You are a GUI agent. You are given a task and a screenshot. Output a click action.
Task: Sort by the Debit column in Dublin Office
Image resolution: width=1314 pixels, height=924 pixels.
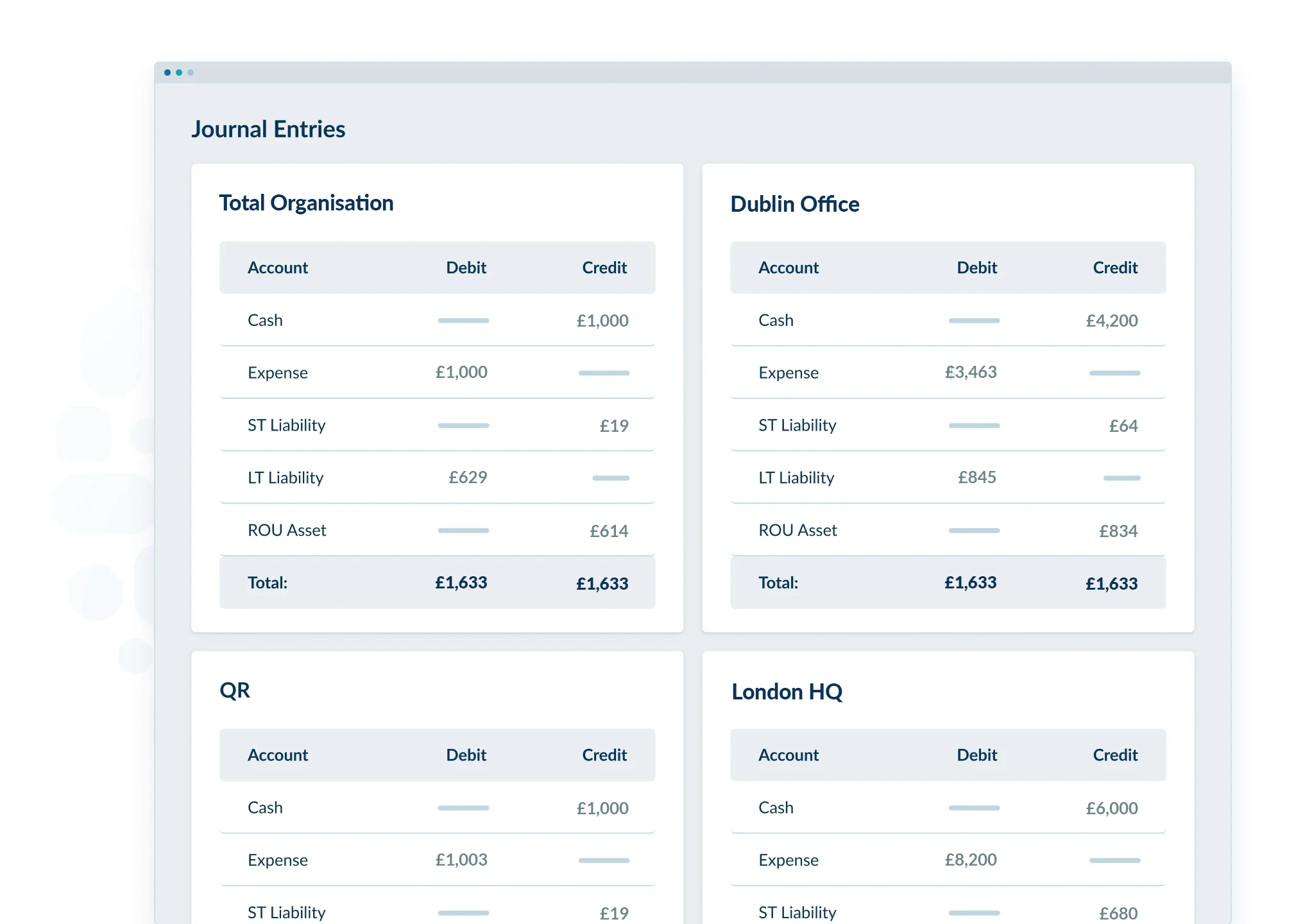977,268
